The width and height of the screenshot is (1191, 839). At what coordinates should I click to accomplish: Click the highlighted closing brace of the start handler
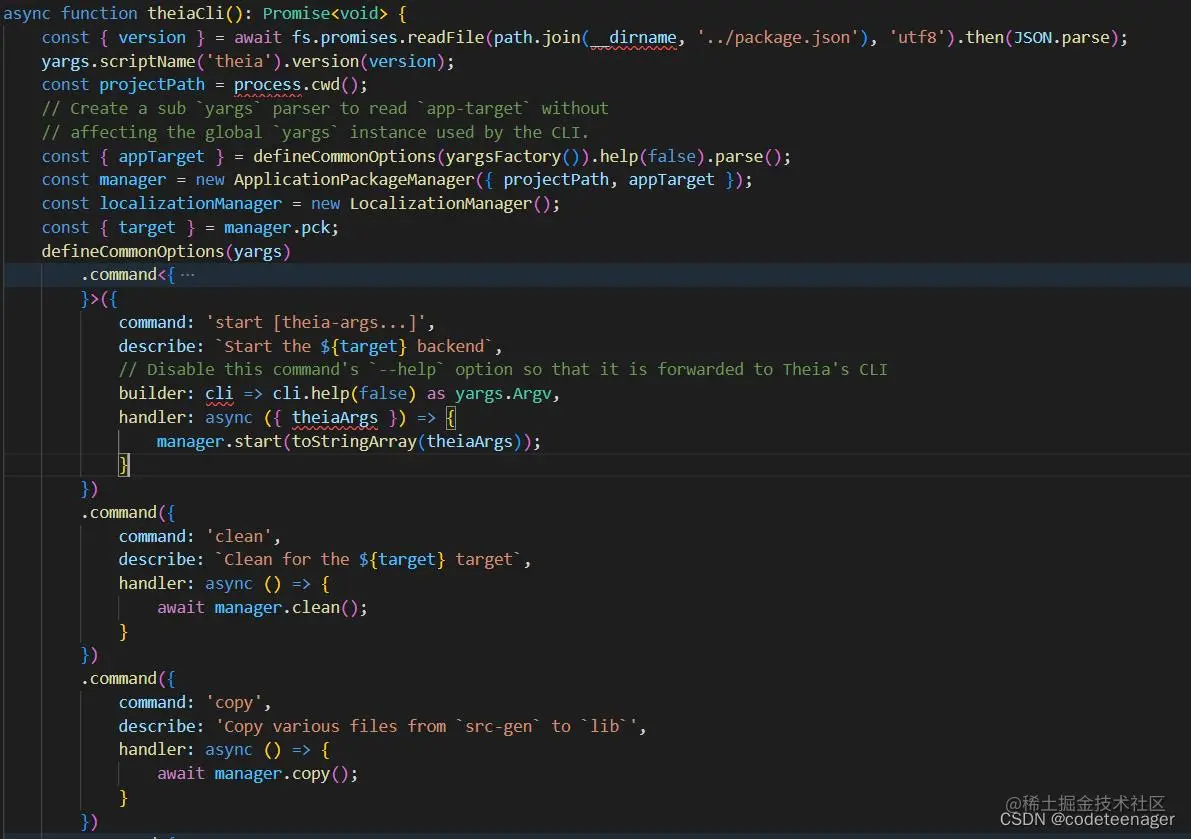[x=124, y=465]
